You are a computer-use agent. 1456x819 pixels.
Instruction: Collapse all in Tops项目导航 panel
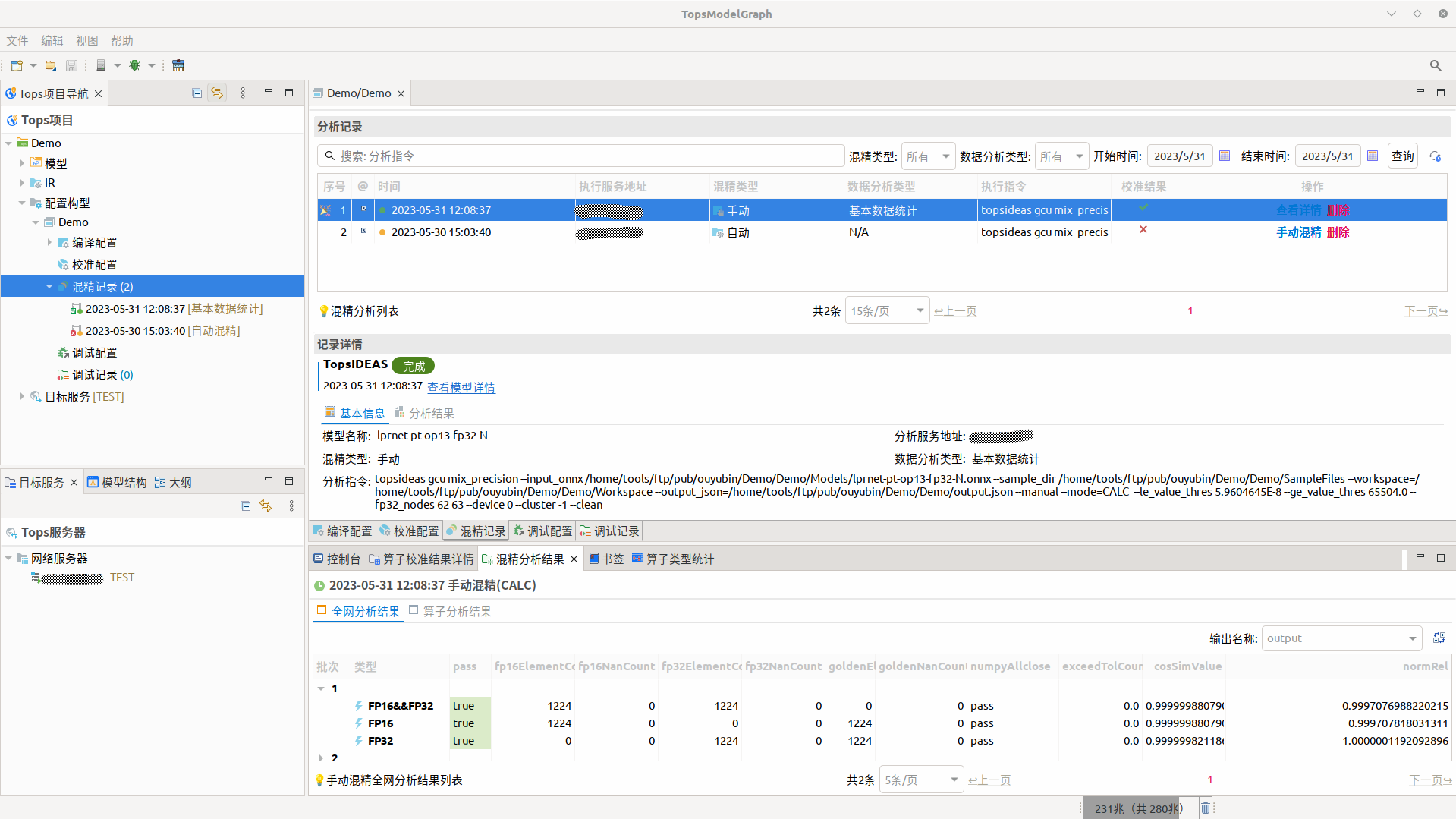click(x=197, y=93)
